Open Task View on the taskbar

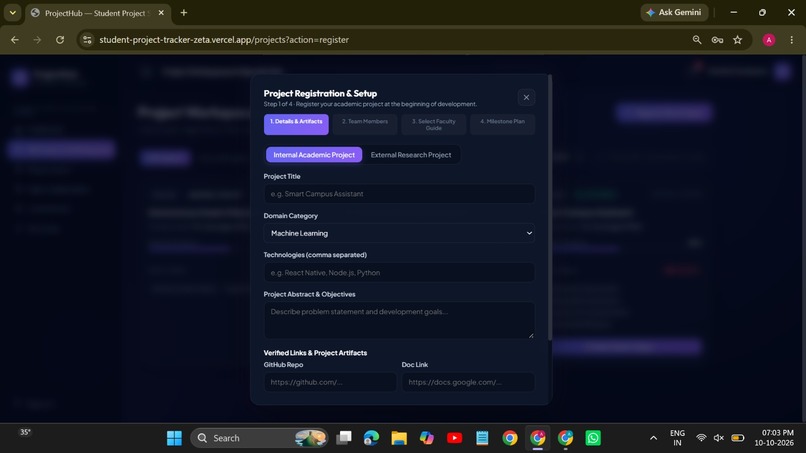344,438
